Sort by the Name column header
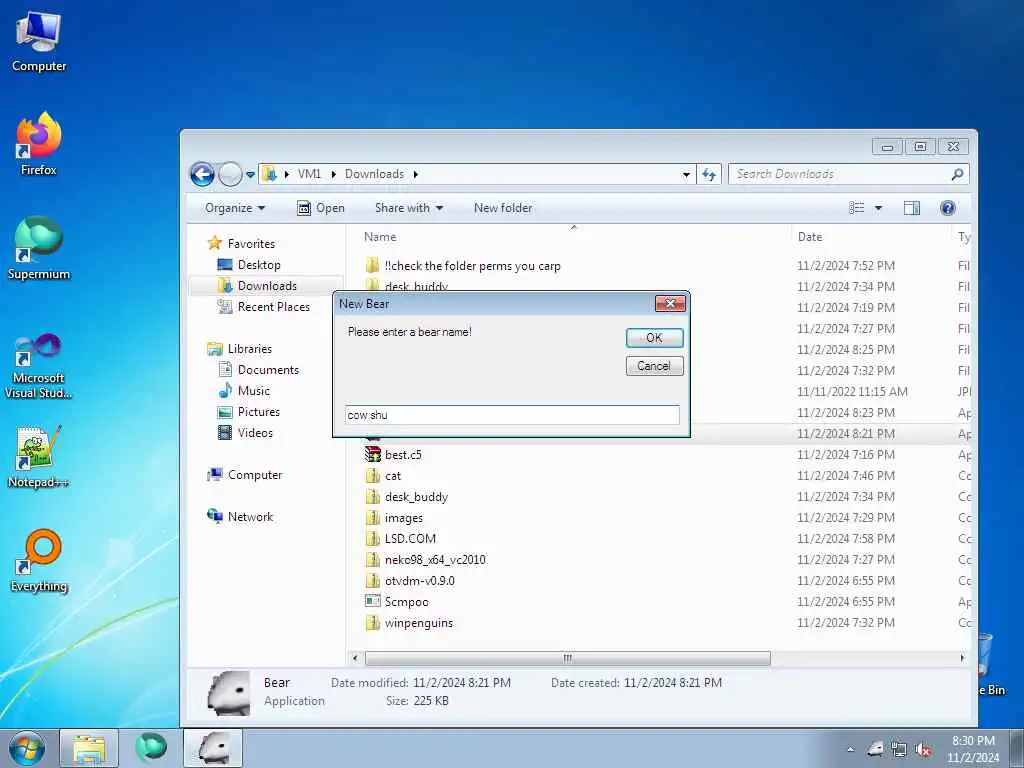 tap(380, 236)
